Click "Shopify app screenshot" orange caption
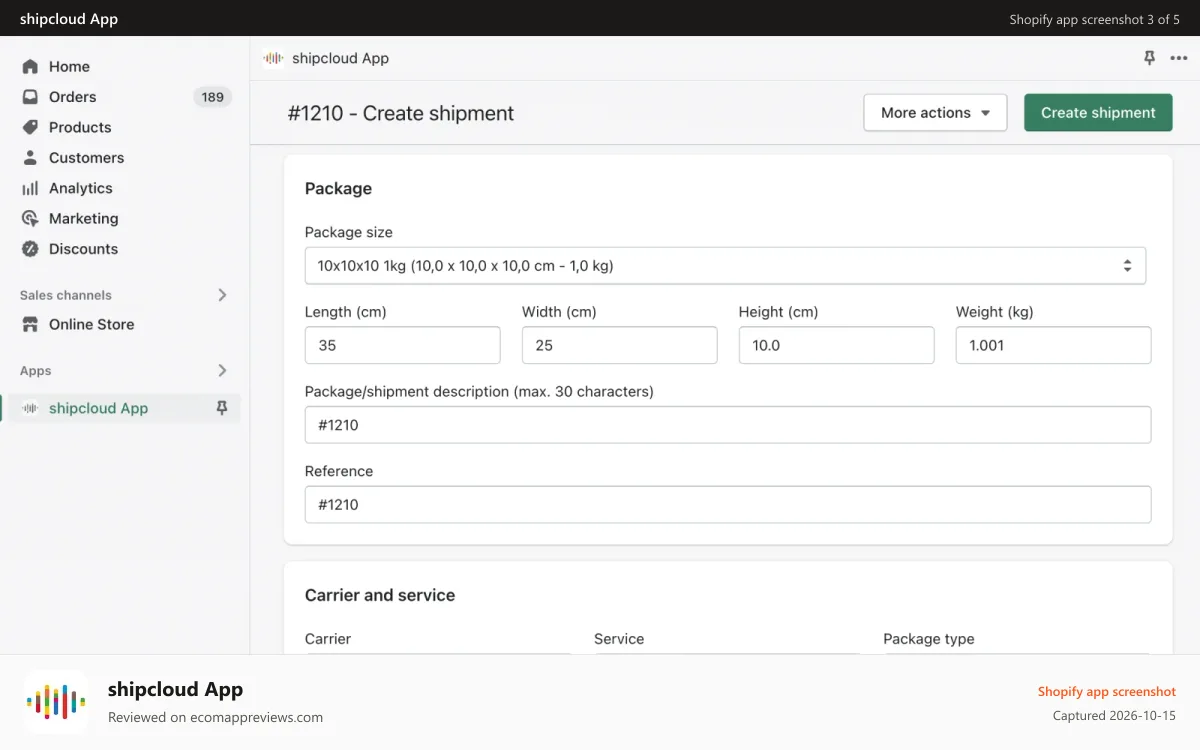 point(1107,691)
